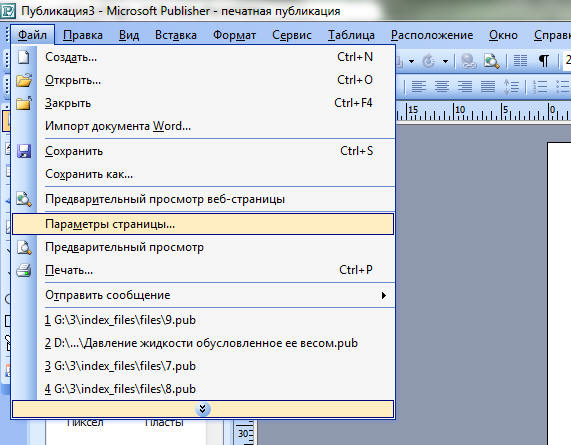Toggle special characters with the ¶ icon
571x445 pixels.
point(544,61)
